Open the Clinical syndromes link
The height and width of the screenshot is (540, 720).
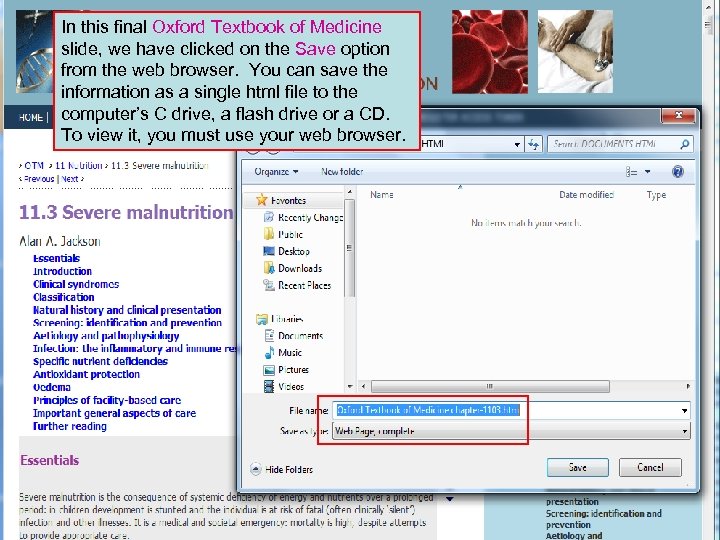click(76, 284)
